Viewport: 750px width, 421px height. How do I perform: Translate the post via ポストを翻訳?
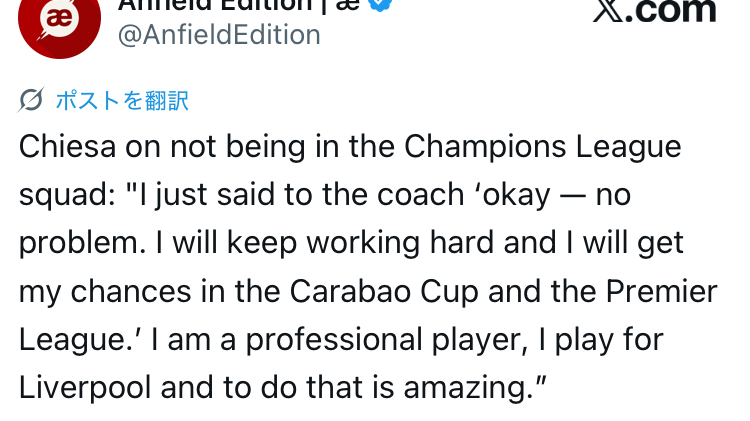click(x=121, y=100)
